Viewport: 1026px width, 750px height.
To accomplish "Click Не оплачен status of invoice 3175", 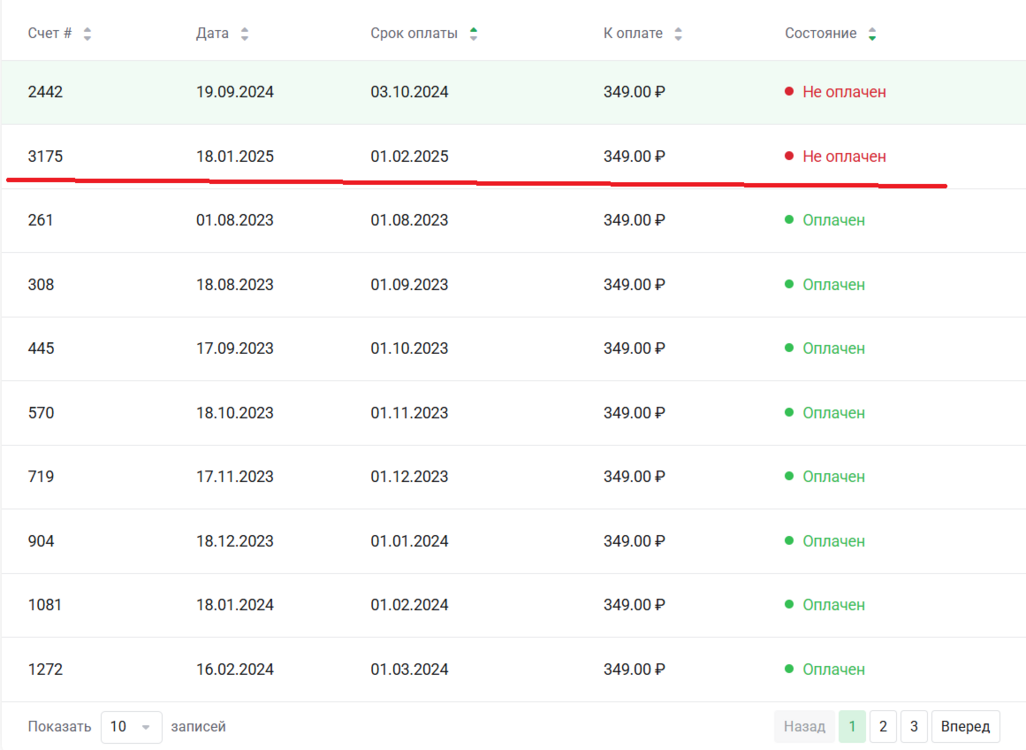I will click(x=844, y=156).
